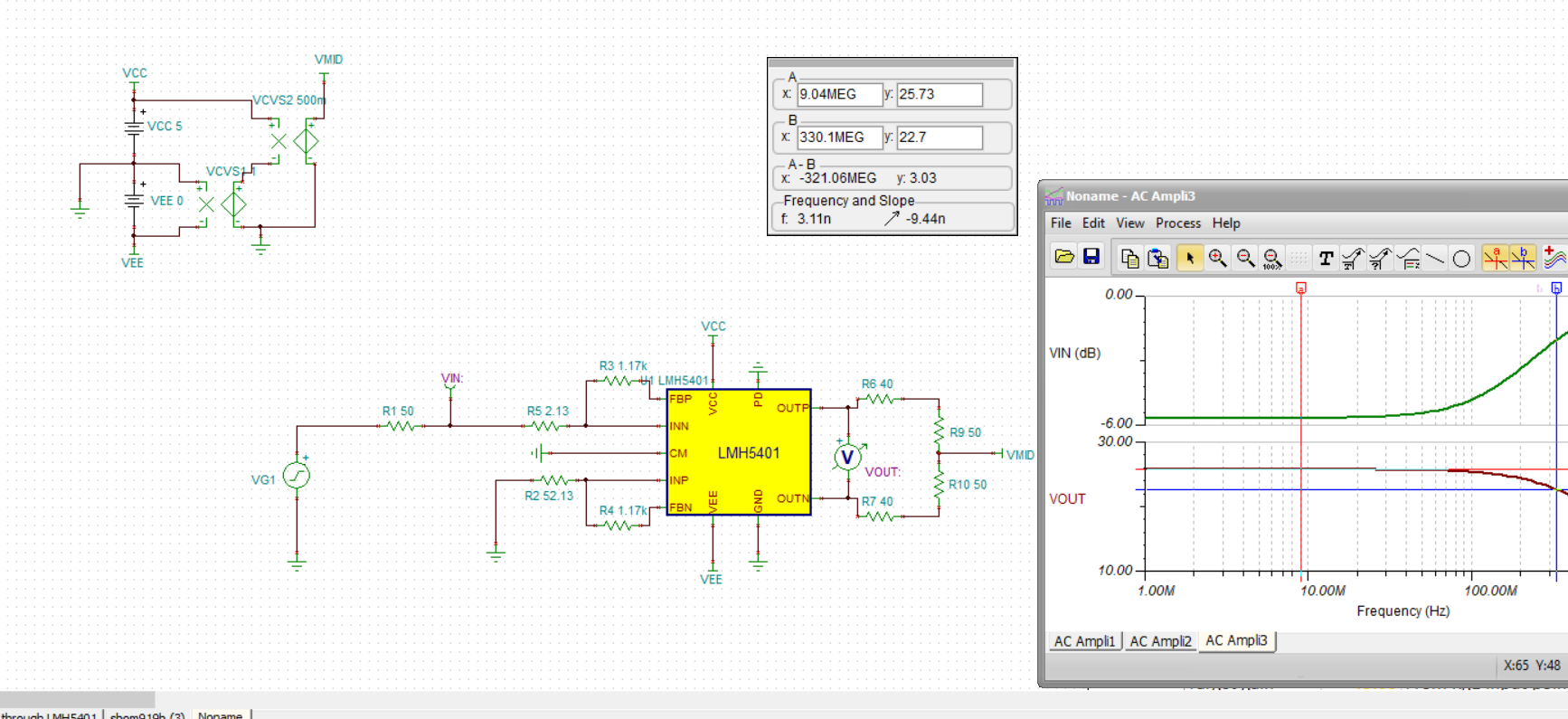Select resistor R5 2.13 in schematic
Image resolution: width=1568 pixels, height=719 pixels.
point(544,425)
